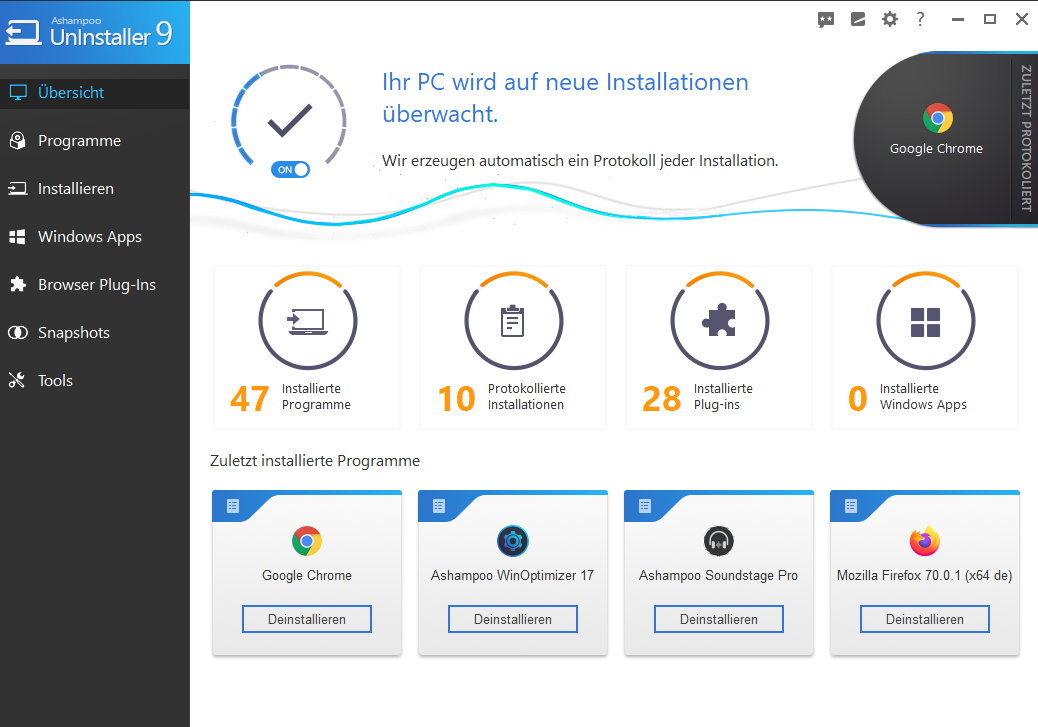The image size is (1038, 727).
Task: Open help via the question mark icon
Action: (920, 18)
